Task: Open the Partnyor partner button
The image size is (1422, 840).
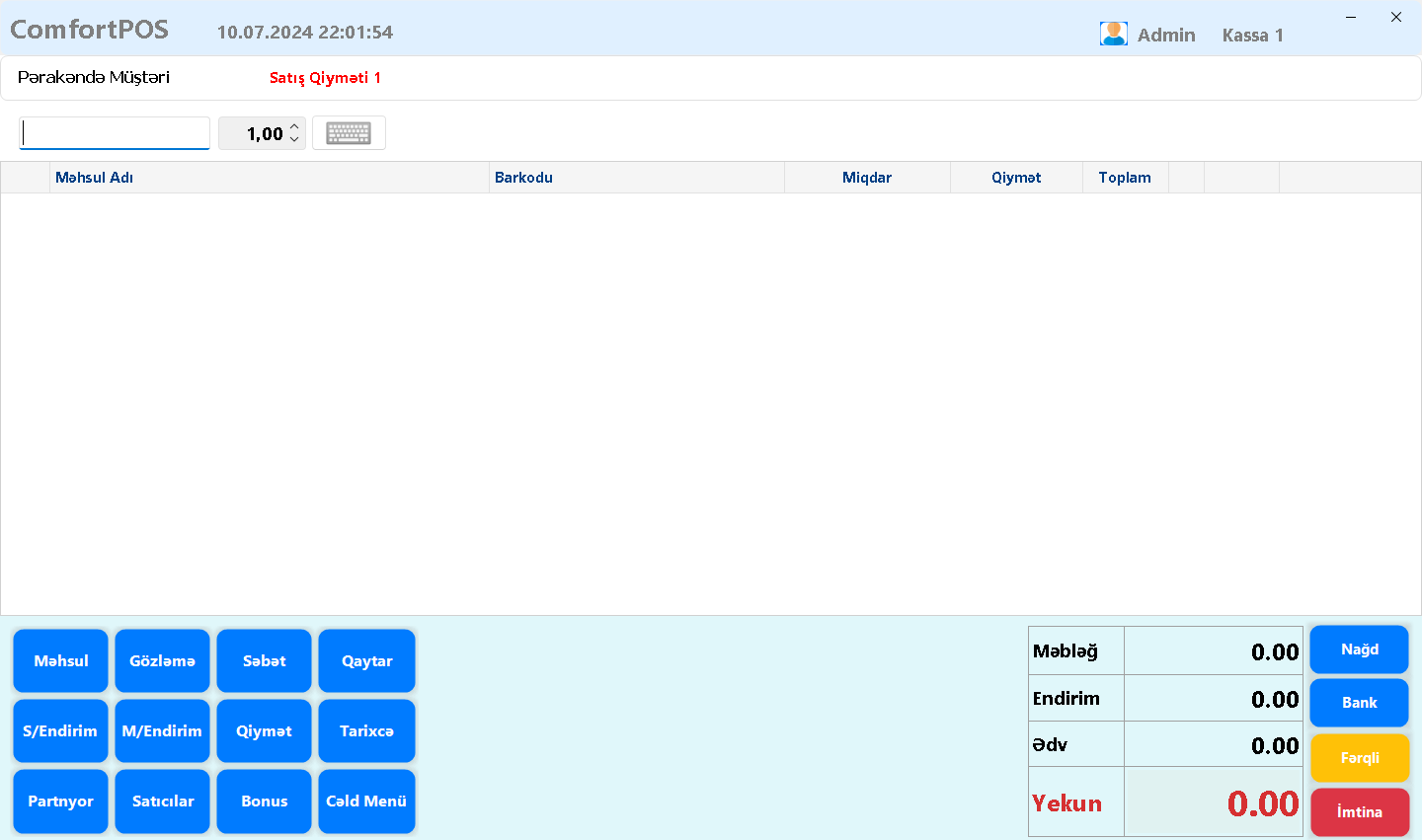Action: point(61,802)
